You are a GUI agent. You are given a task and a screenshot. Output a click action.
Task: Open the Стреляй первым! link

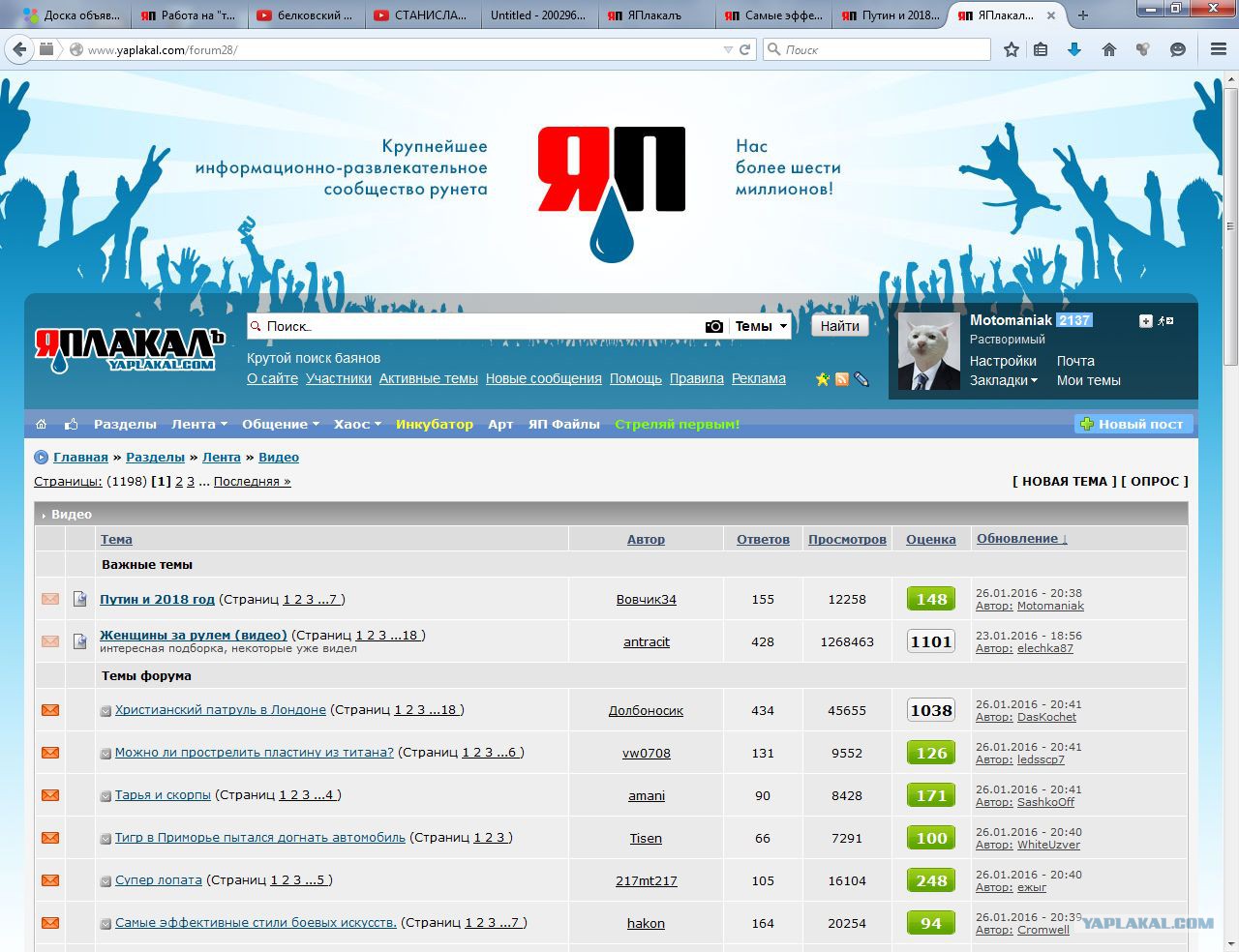(678, 424)
